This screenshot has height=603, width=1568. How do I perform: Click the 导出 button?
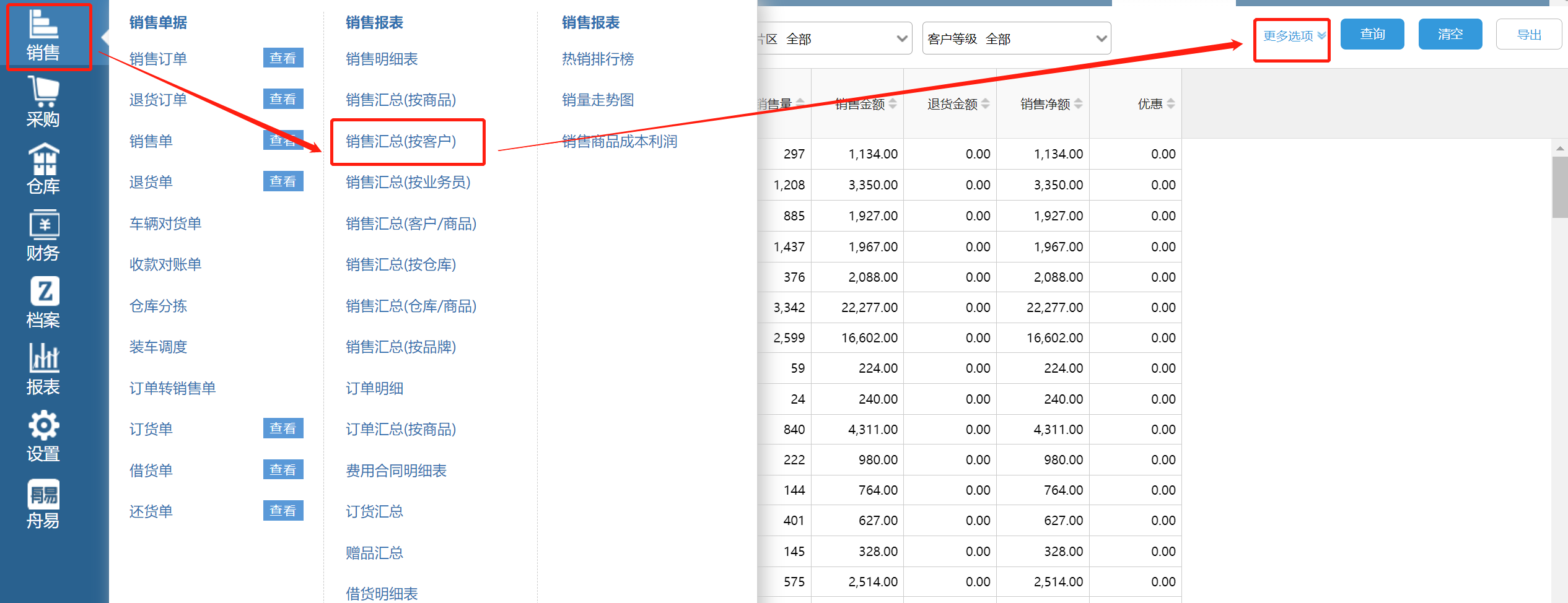pos(1528,34)
